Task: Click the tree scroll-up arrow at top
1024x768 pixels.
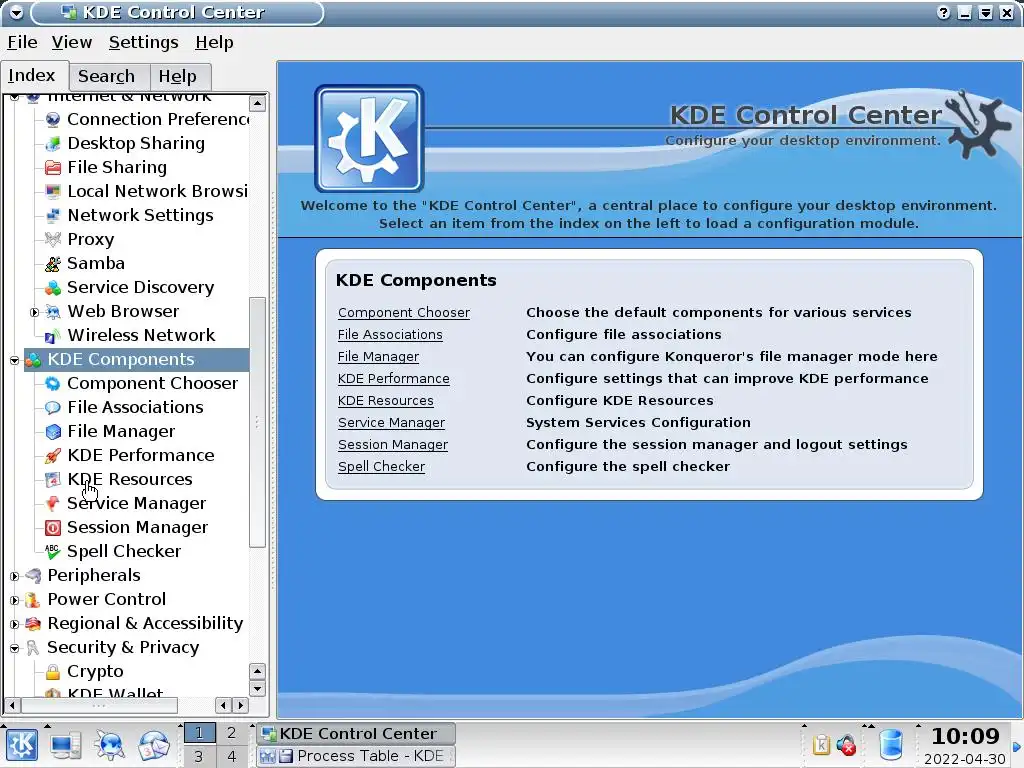Action: click(x=257, y=103)
